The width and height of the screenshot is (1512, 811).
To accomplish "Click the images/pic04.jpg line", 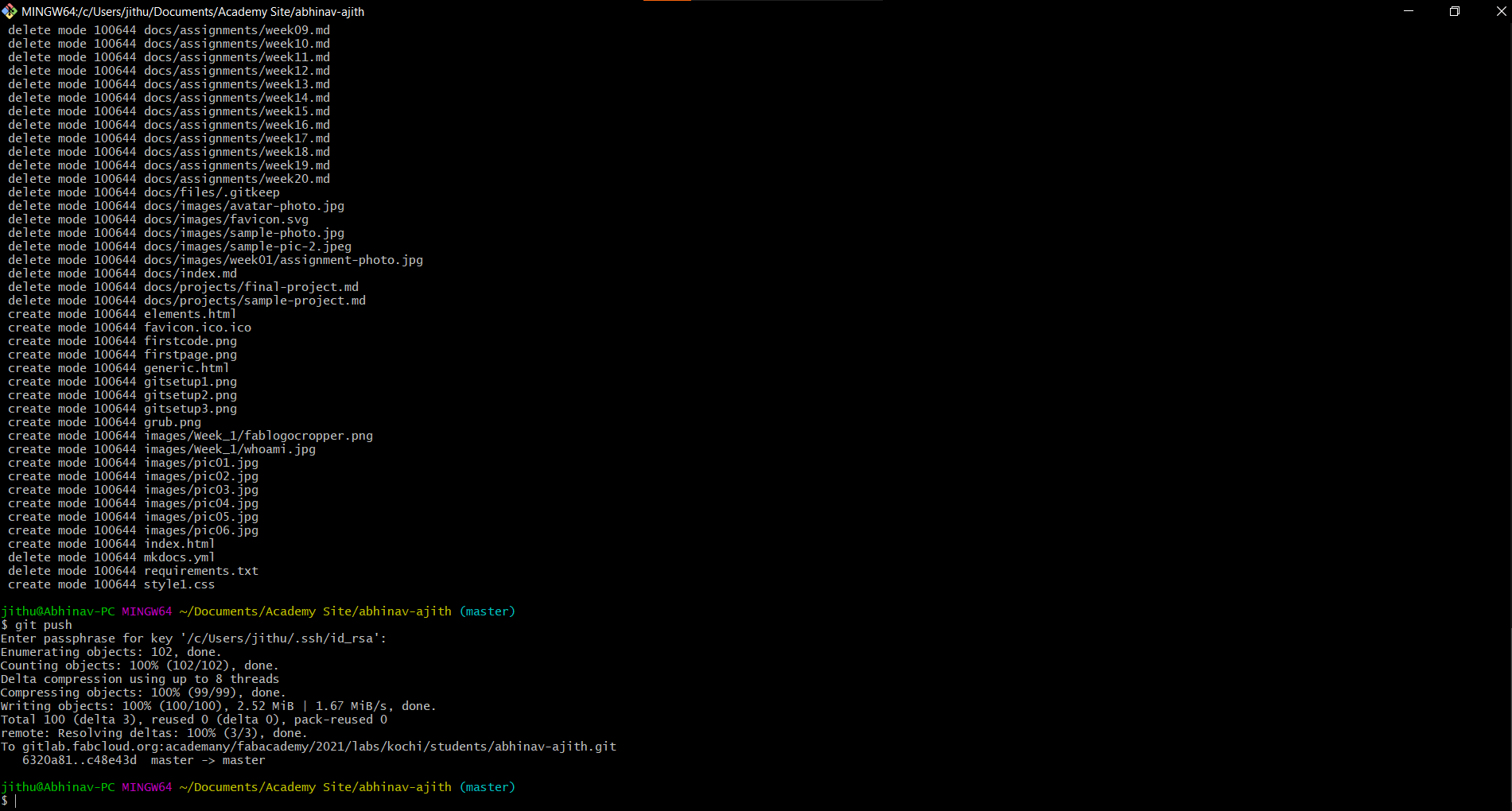I will pyautogui.click(x=133, y=503).
